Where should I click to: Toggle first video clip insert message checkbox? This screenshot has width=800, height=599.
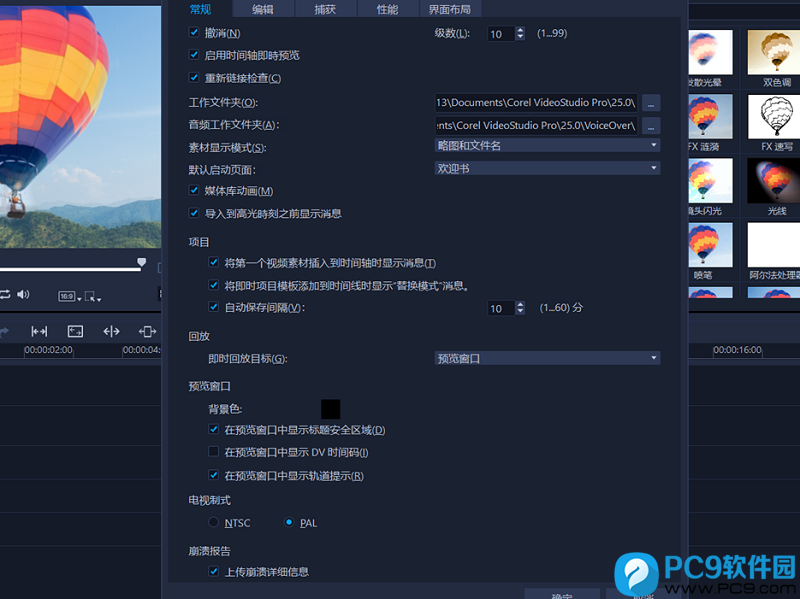pos(214,262)
